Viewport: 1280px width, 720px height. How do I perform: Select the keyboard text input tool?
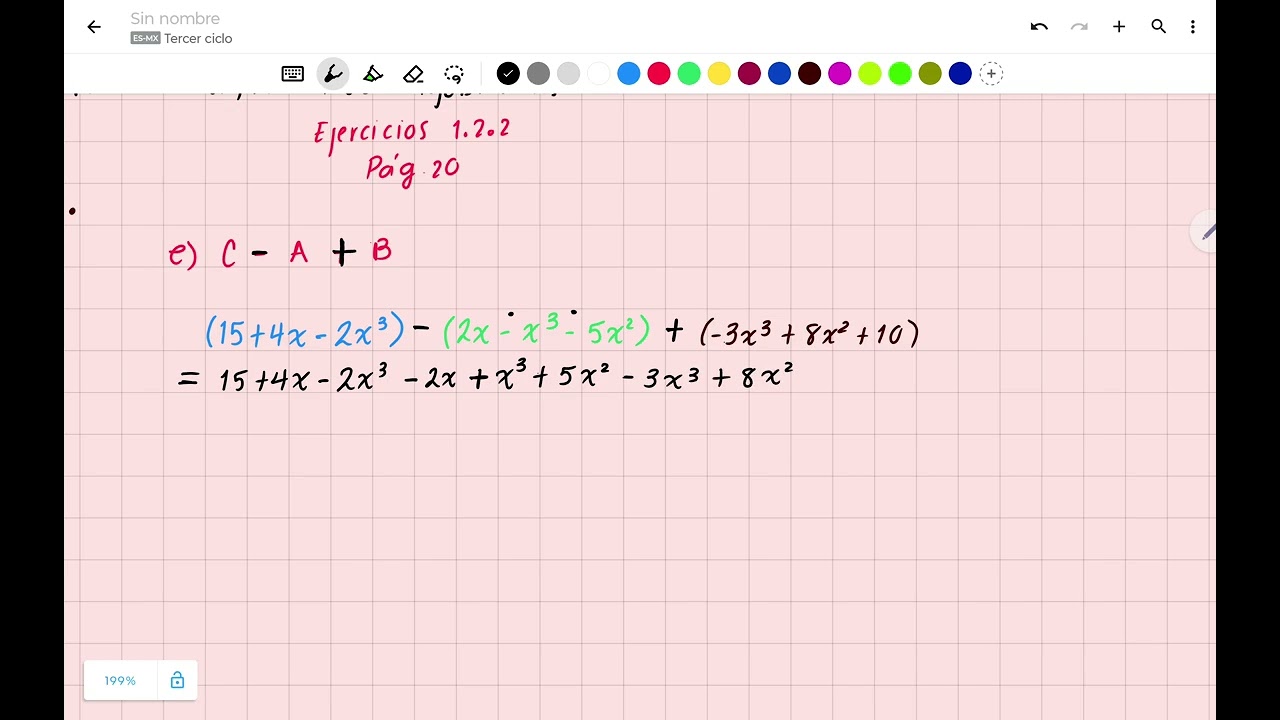pyautogui.click(x=293, y=73)
